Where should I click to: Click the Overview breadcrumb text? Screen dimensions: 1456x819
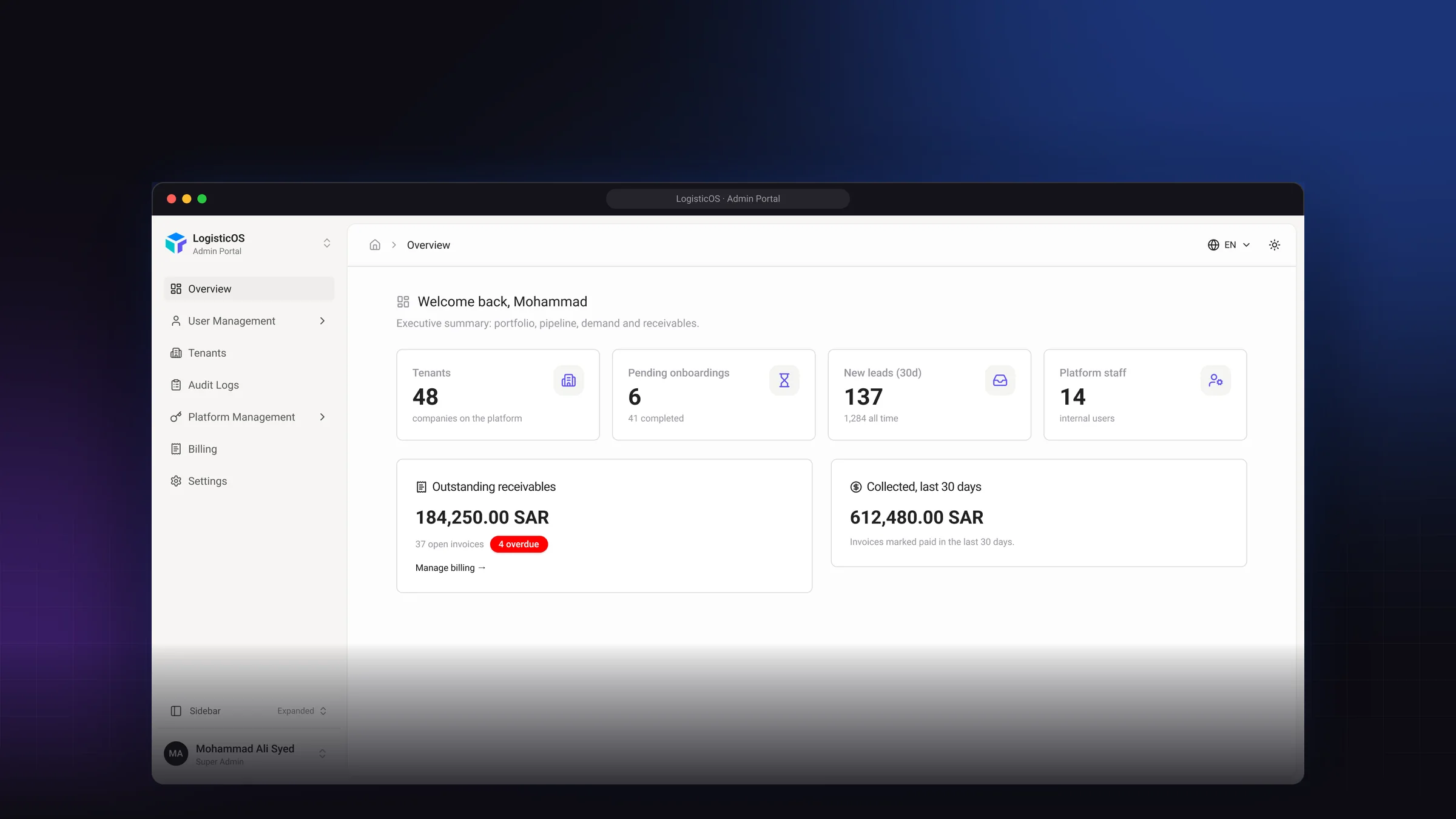pos(428,245)
